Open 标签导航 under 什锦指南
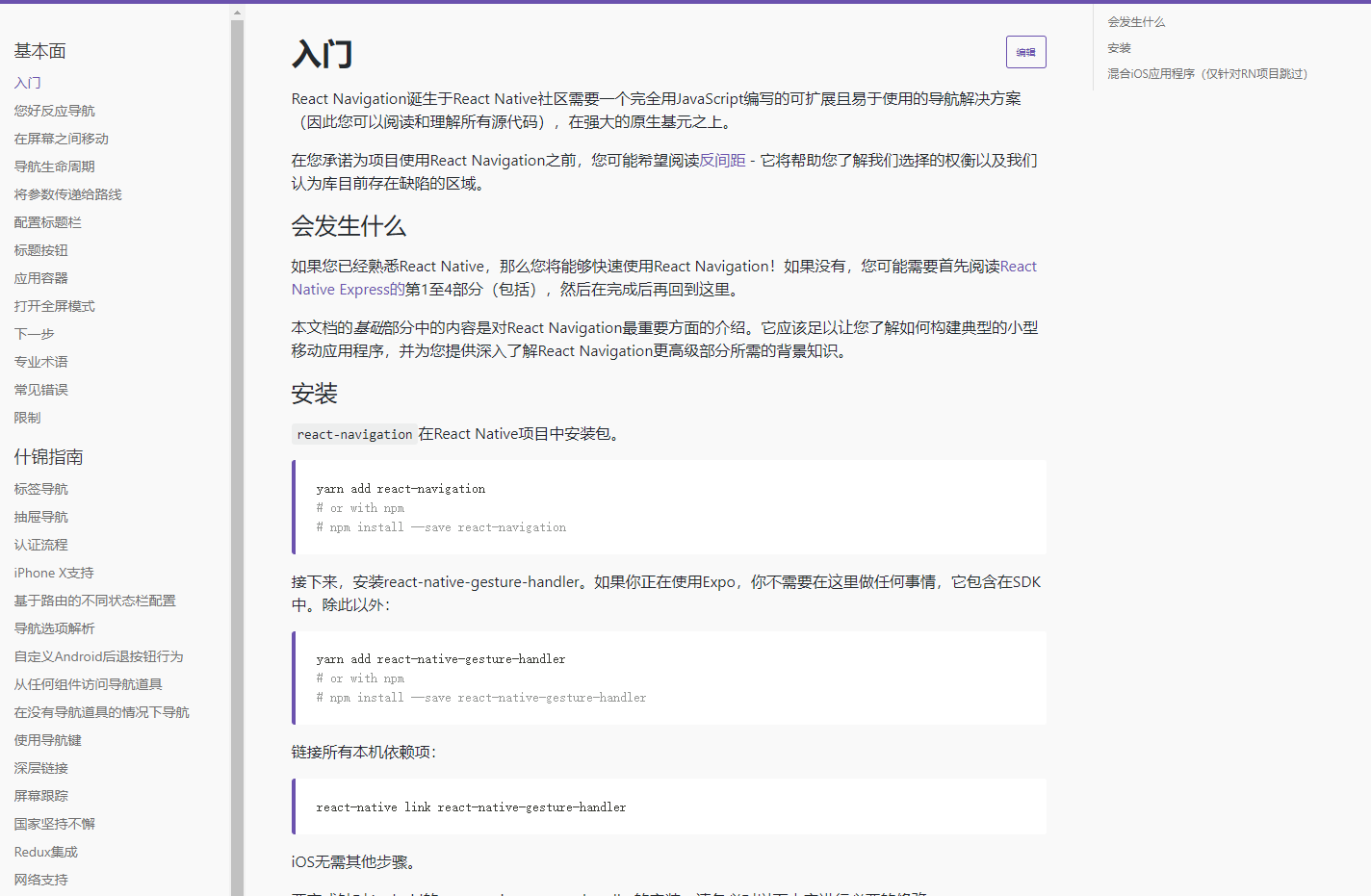 pyautogui.click(x=40, y=488)
